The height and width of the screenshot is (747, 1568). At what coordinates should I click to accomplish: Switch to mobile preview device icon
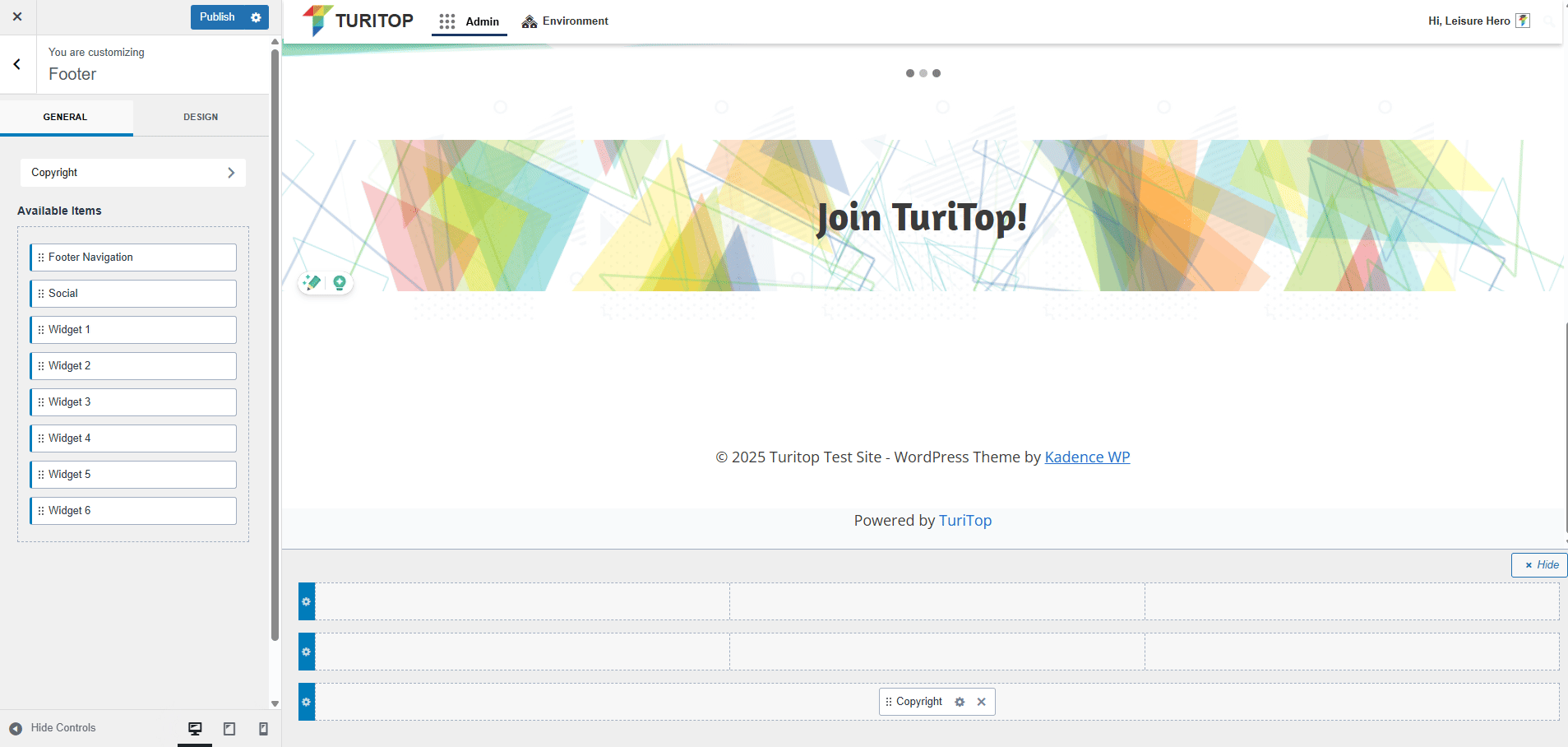point(263,729)
